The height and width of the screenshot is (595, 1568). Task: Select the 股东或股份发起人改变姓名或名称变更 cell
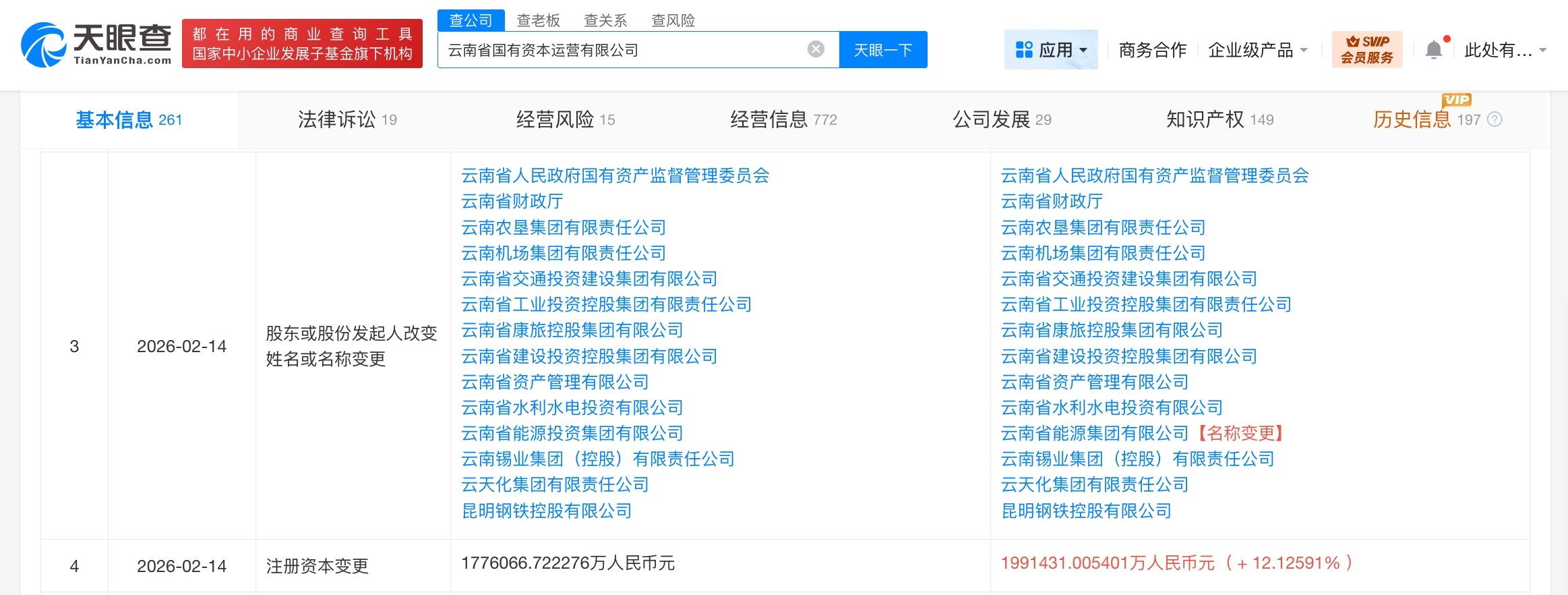pos(352,346)
